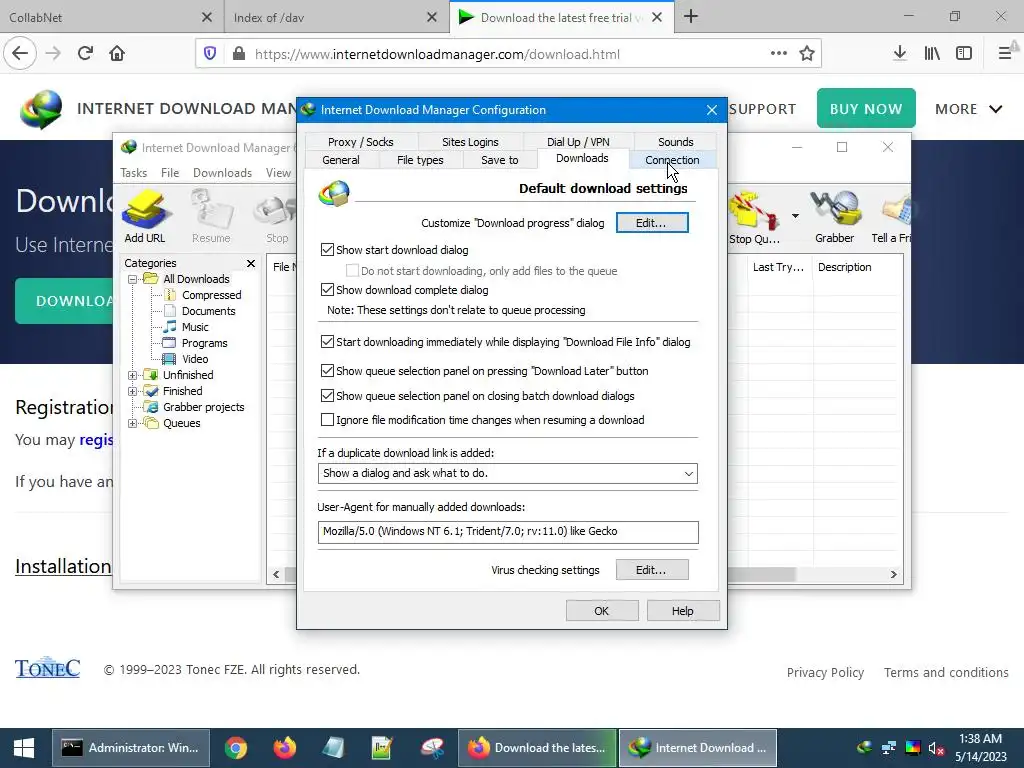
Task: Click the User-Agent text field
Action: [x=508, y=532]
